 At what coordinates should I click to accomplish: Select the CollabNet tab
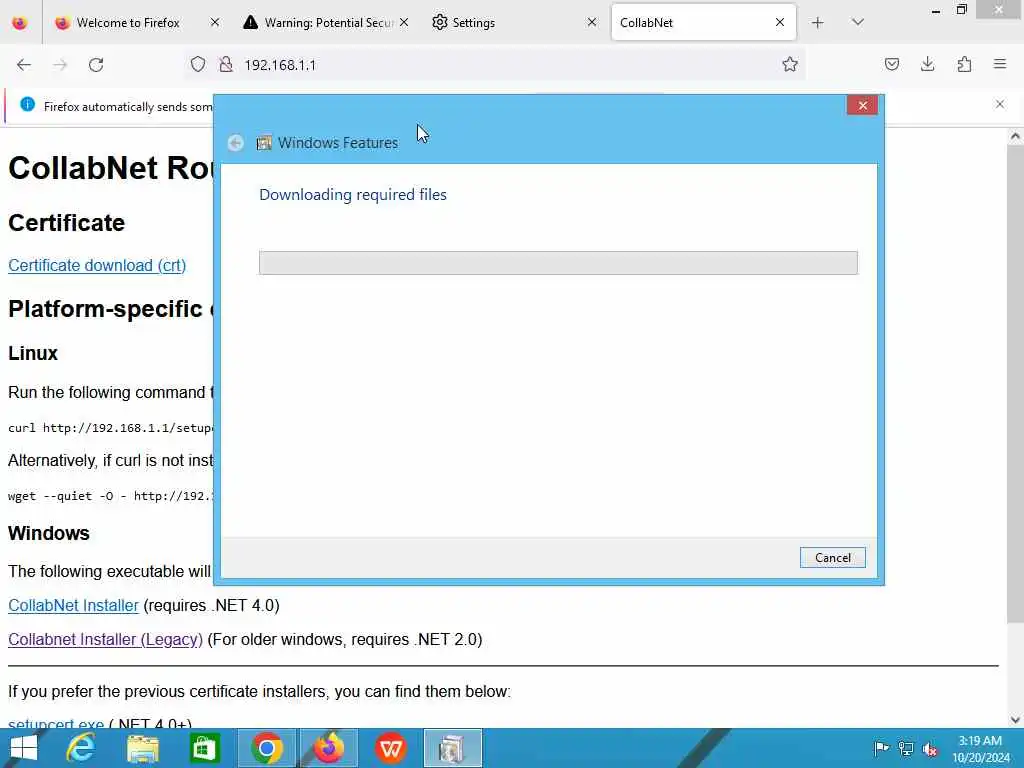click(692, 23)
